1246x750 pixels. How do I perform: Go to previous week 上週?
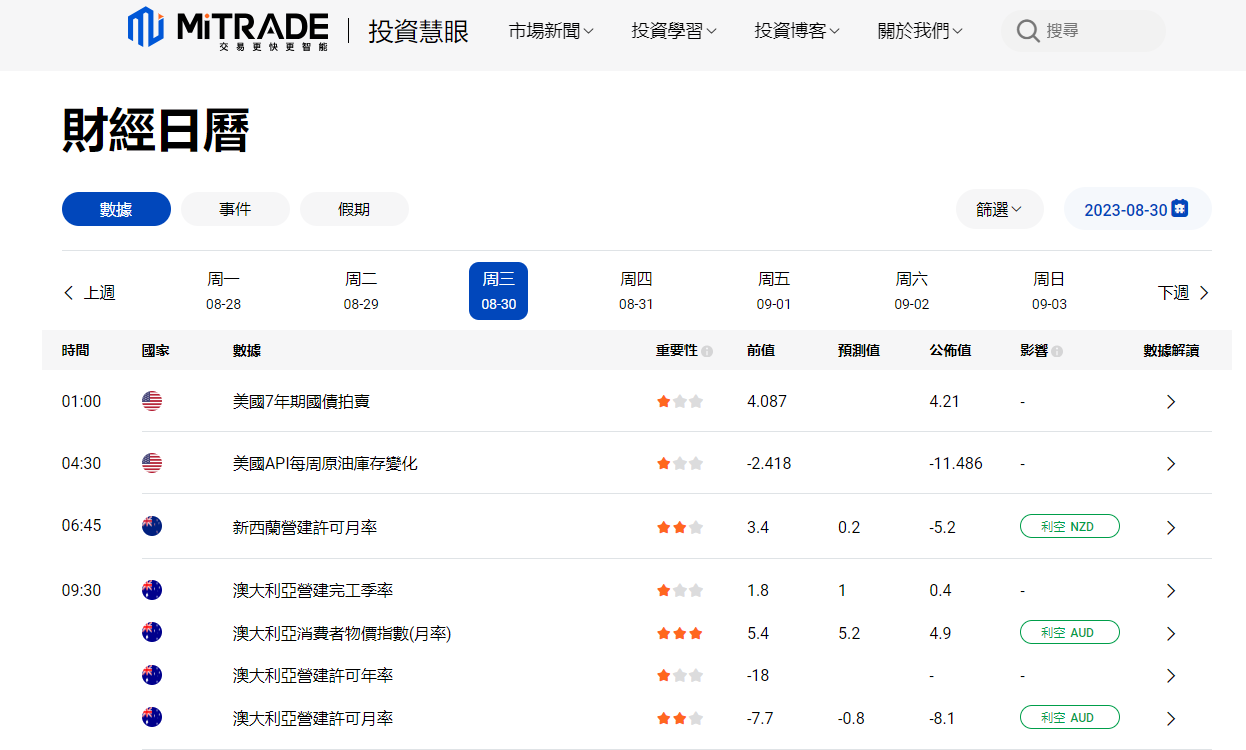tap(89, 292)
